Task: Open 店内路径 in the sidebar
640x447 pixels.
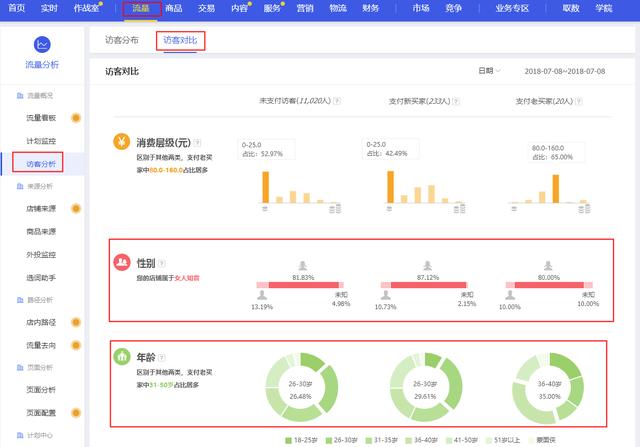Action: [41, 322]
